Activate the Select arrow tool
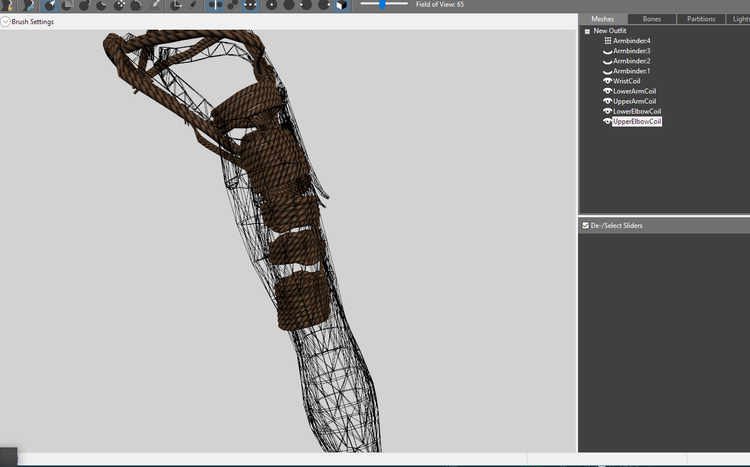 [x=50, y=5]
